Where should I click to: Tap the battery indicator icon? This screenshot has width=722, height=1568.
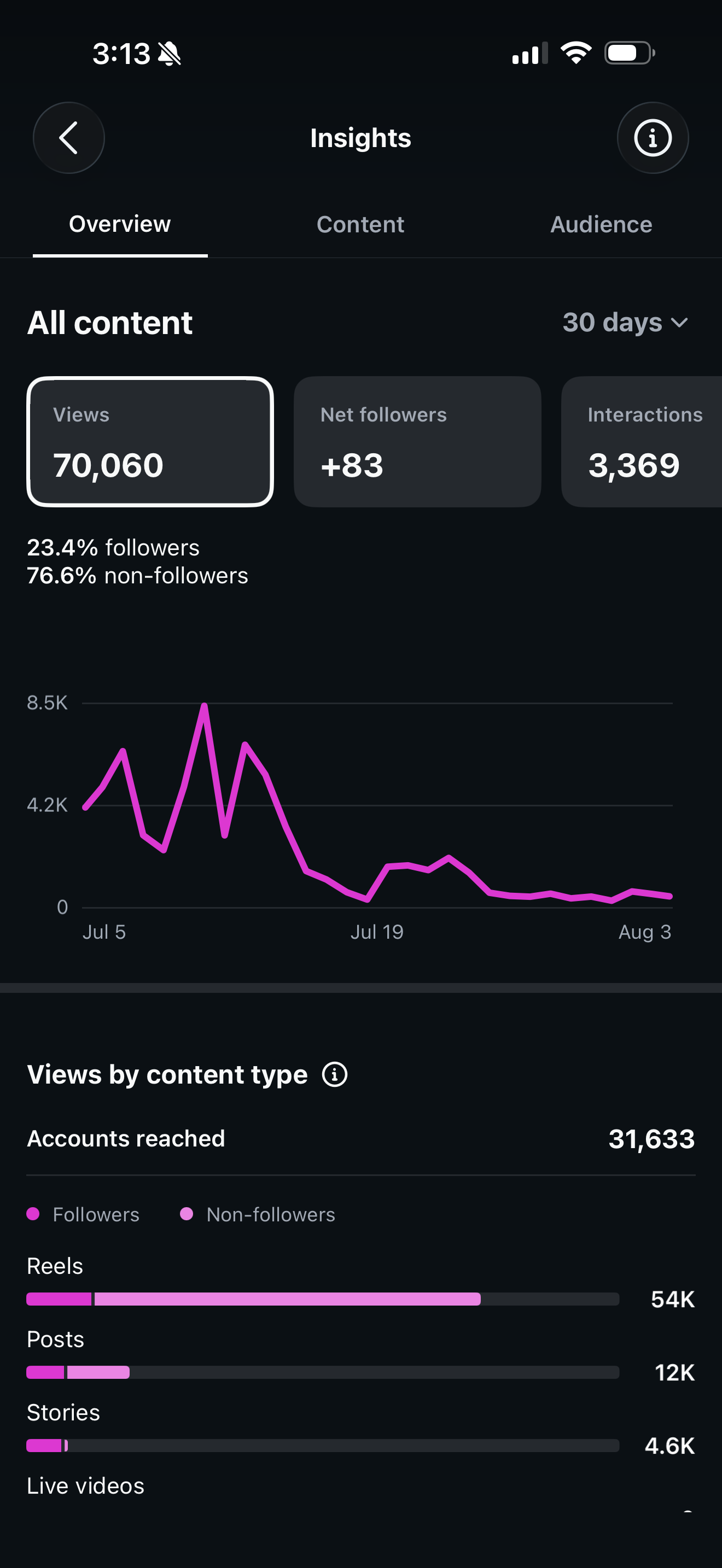tap(630, 53)
